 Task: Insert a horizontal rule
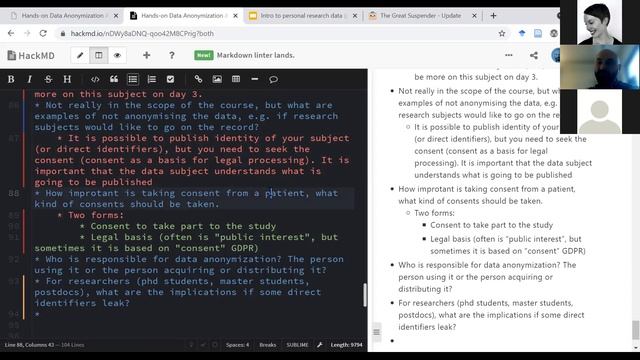[x=255, y=79]
